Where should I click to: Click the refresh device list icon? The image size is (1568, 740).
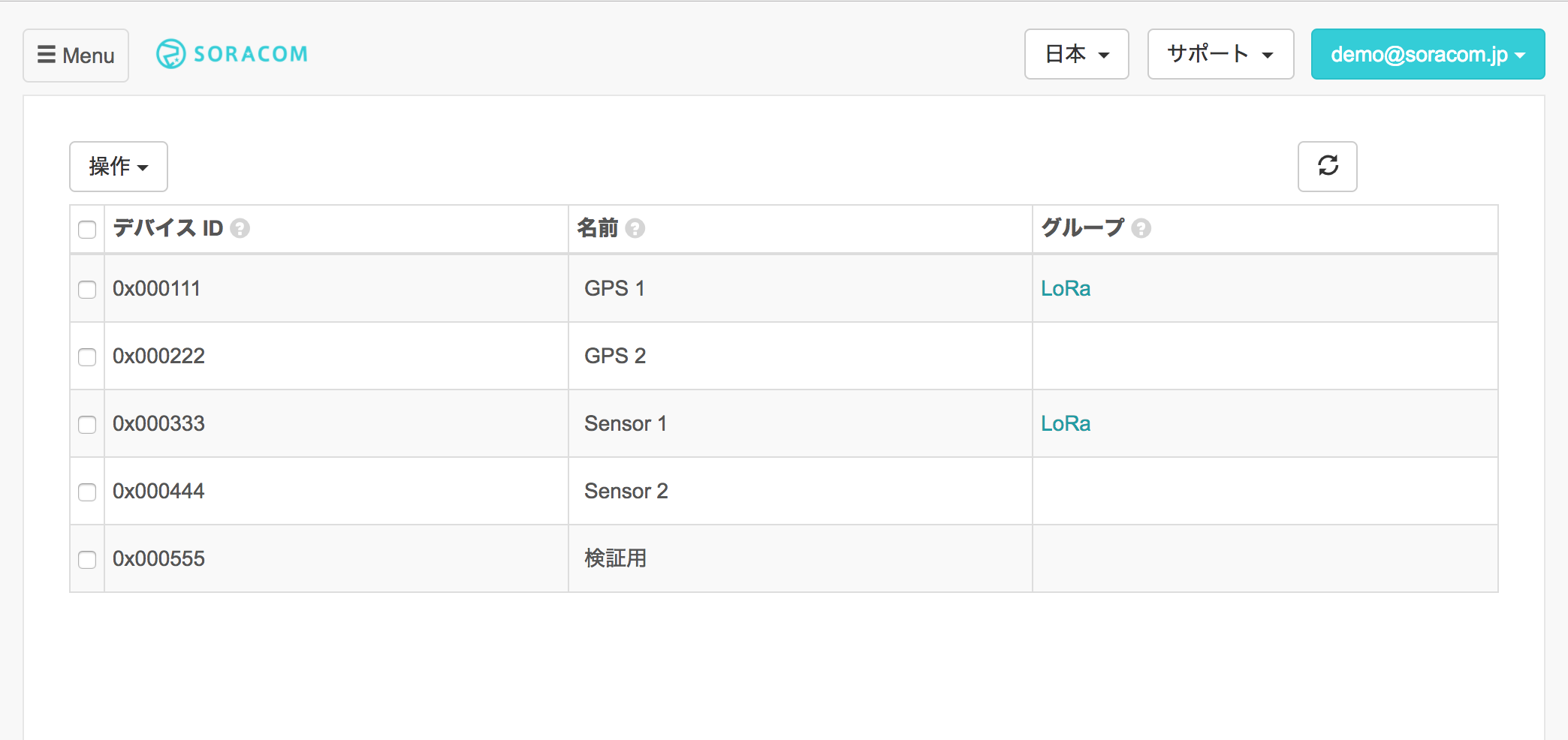[x=1327, y=166]
